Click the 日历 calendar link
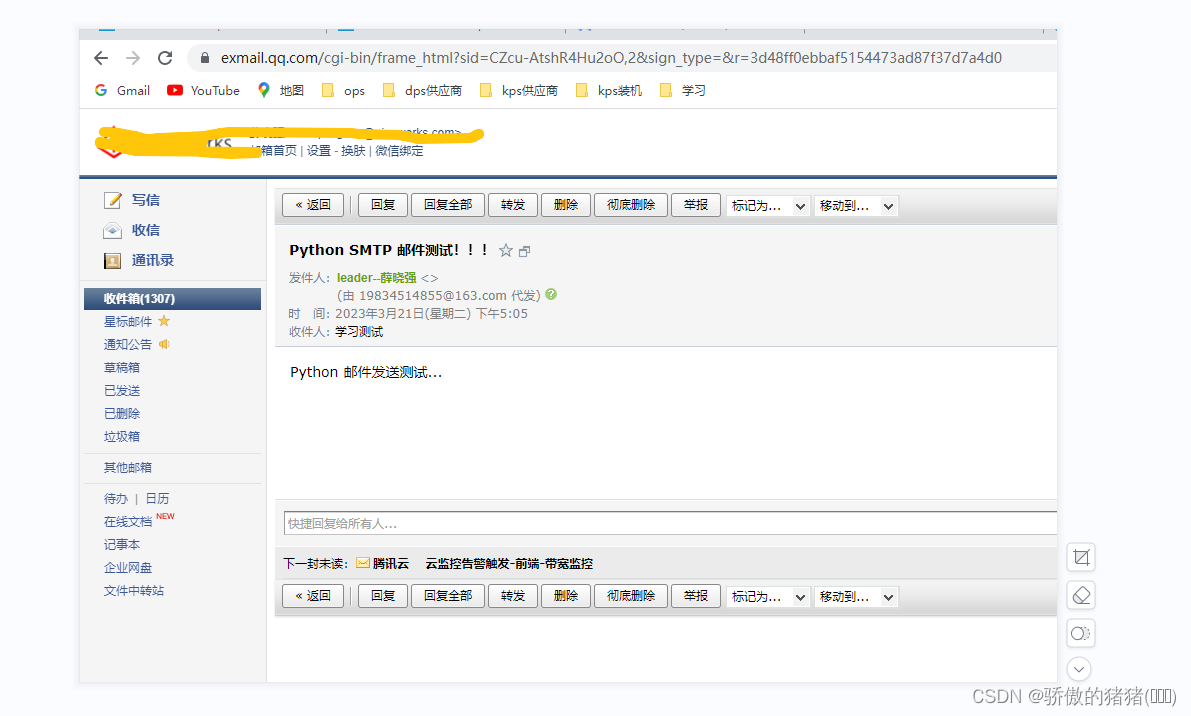1191x716 pixels. coord(157,498)
